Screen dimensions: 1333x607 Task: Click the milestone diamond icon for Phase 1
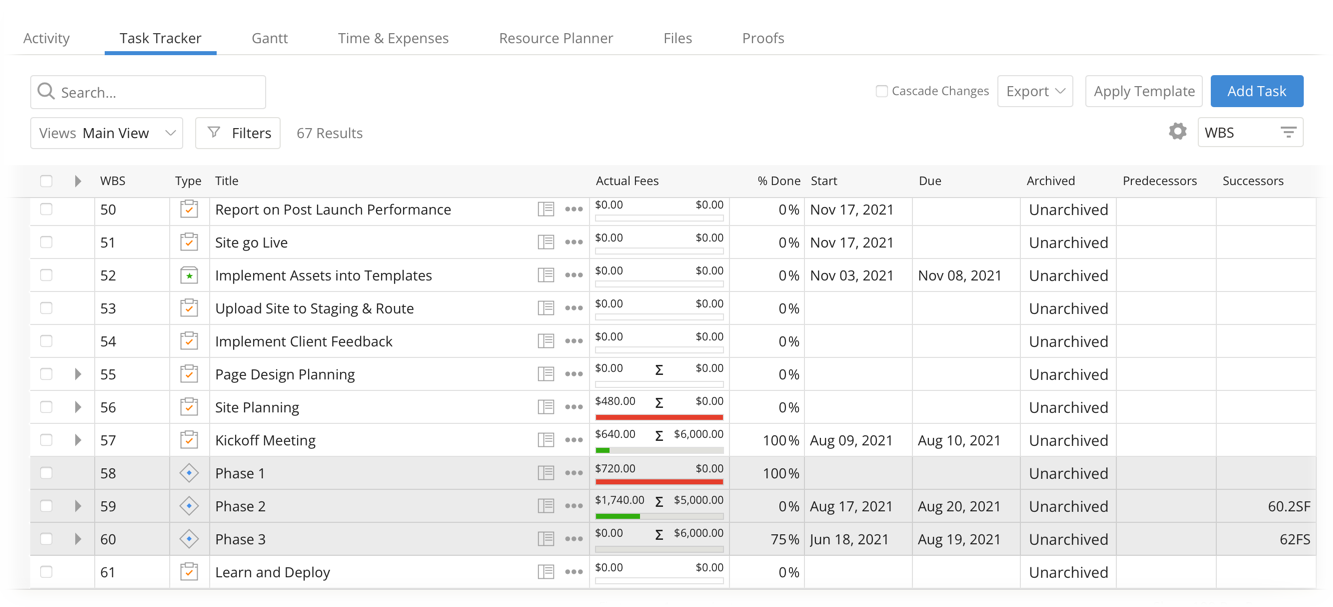coord(189,473)
